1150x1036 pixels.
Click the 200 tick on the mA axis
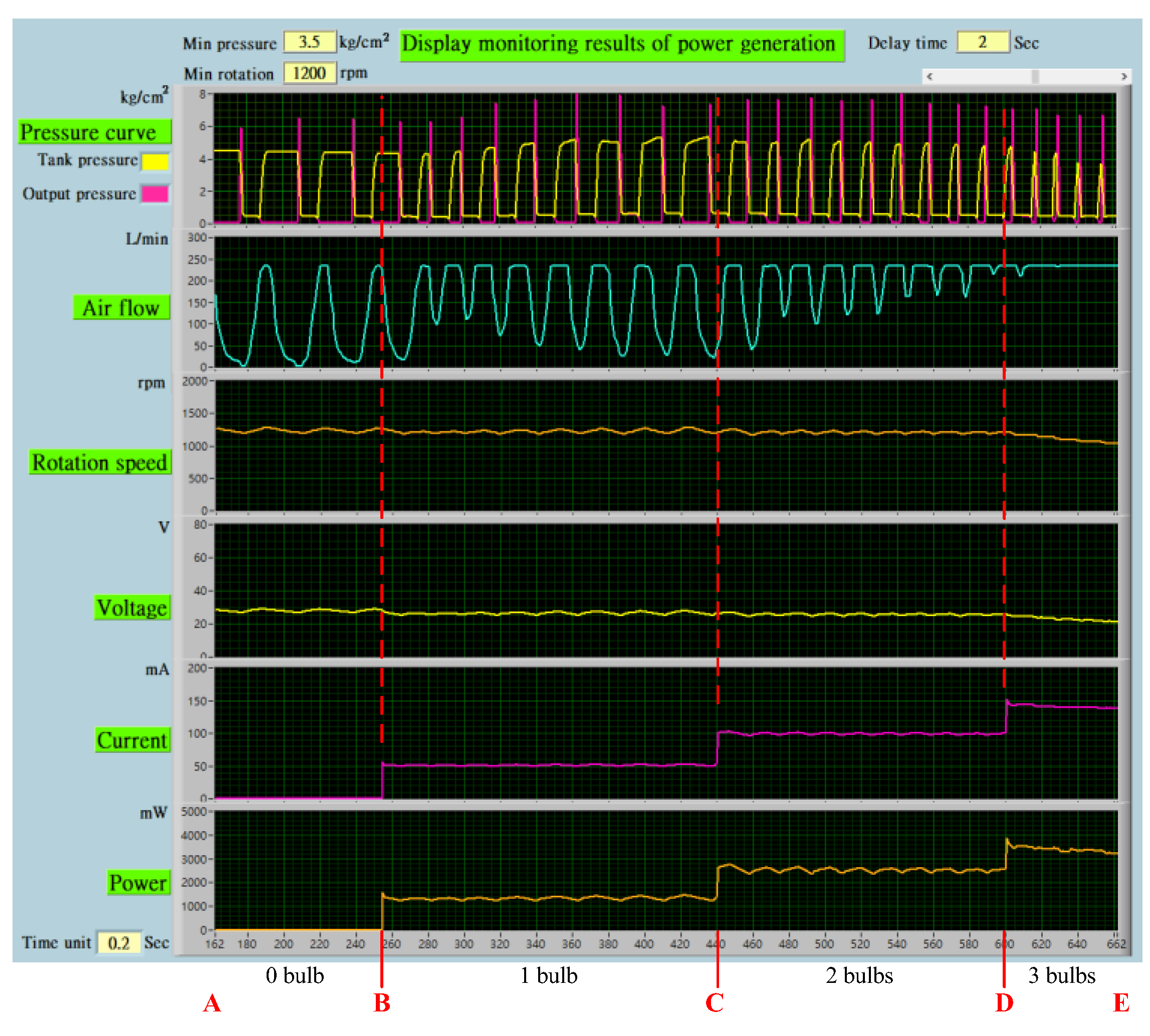point(197,668)
